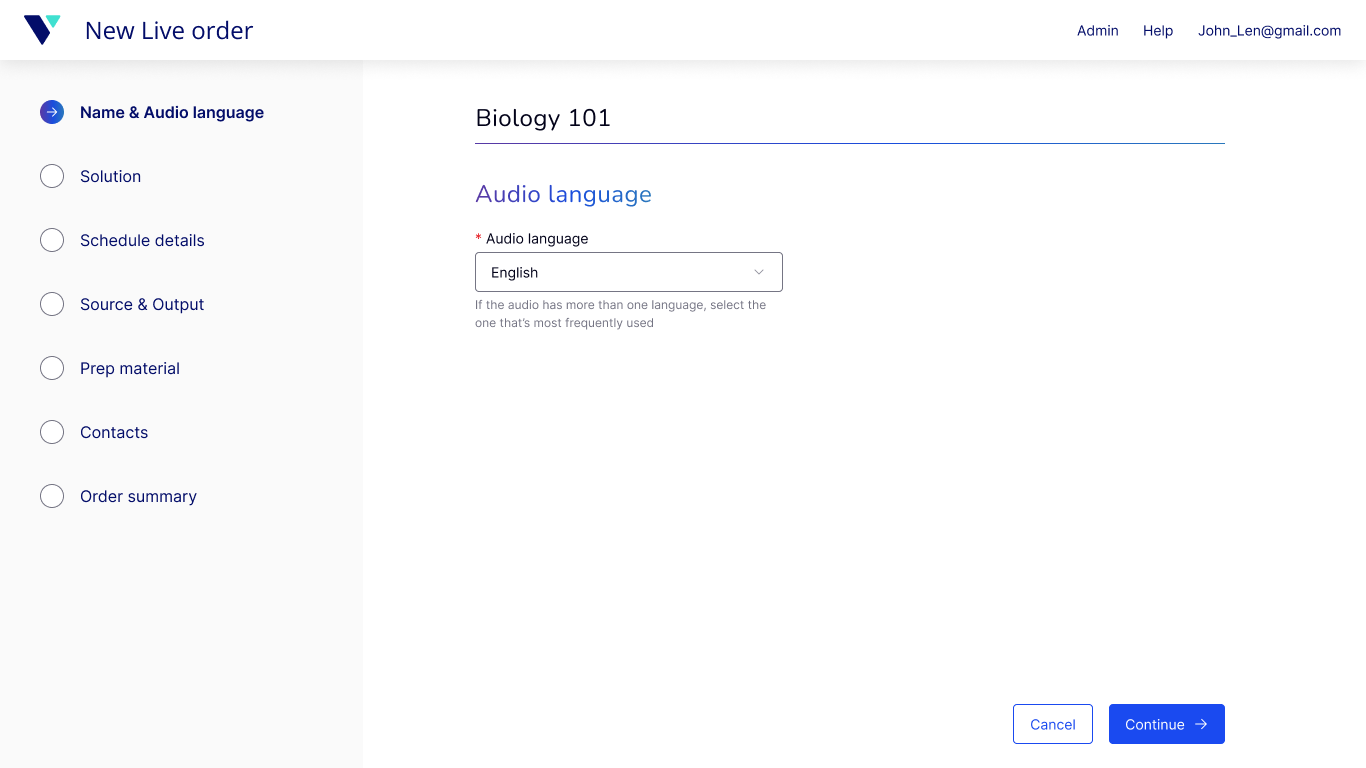The image size is (1366, 768).
Task: Click the New Live order title
Action: (169, 30)
